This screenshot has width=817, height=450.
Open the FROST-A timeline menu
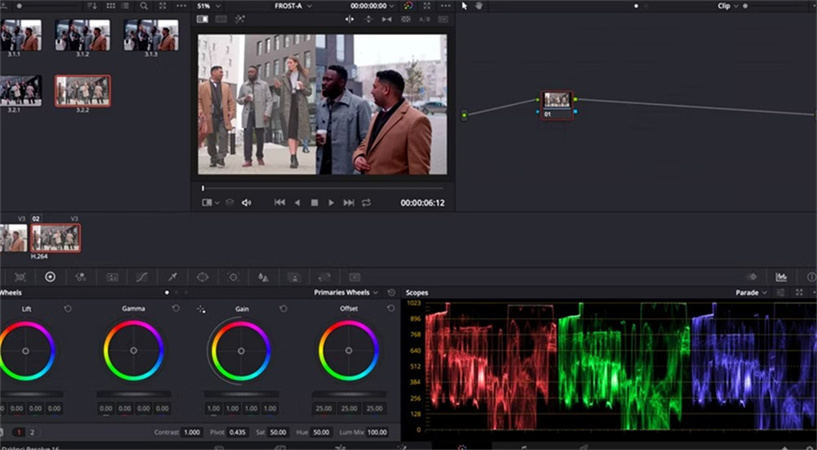[x=293, y=6]
